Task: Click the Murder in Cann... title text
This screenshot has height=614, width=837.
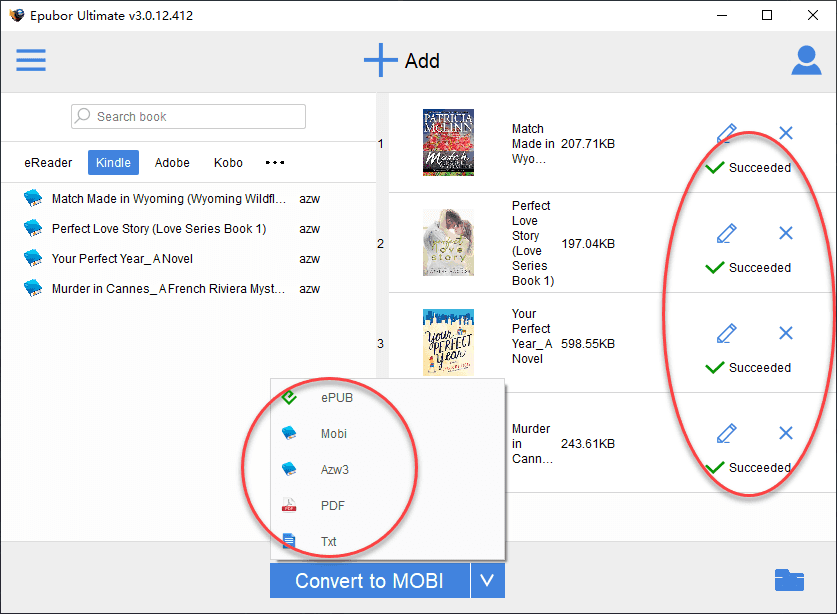Action: (x=532, y=444)
